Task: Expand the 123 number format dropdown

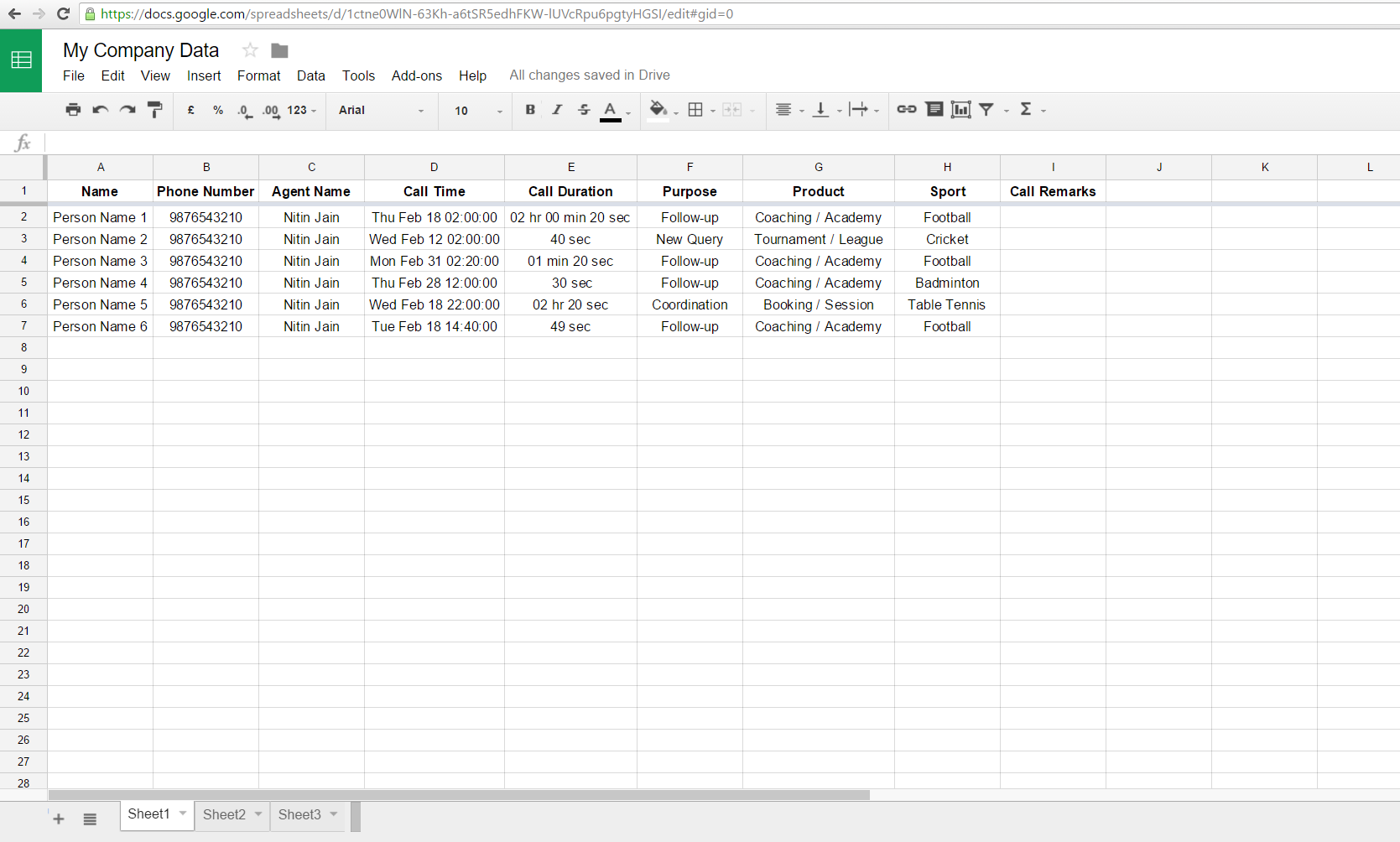Action: coord(302,111)
